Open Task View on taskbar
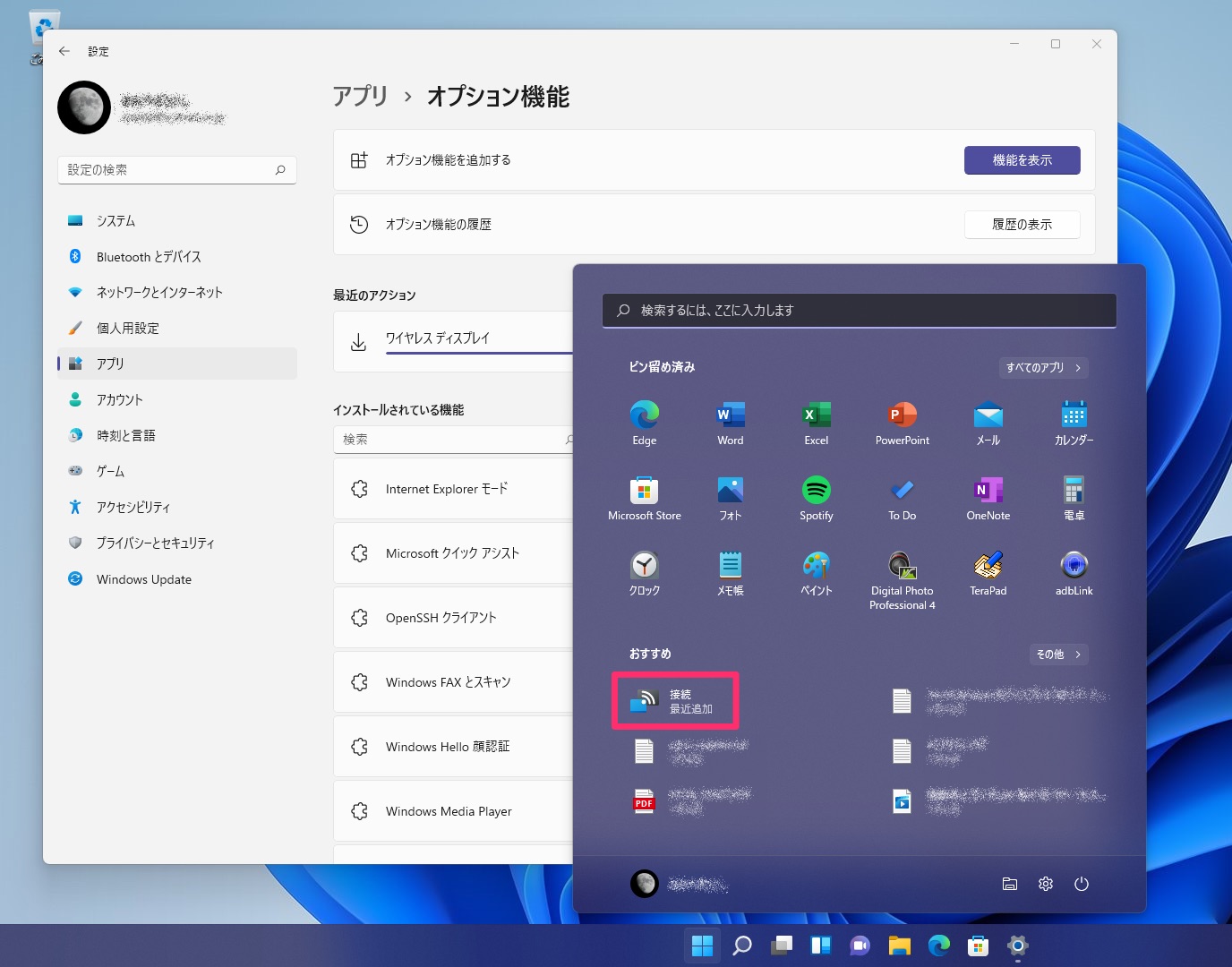 pos(782,946)
